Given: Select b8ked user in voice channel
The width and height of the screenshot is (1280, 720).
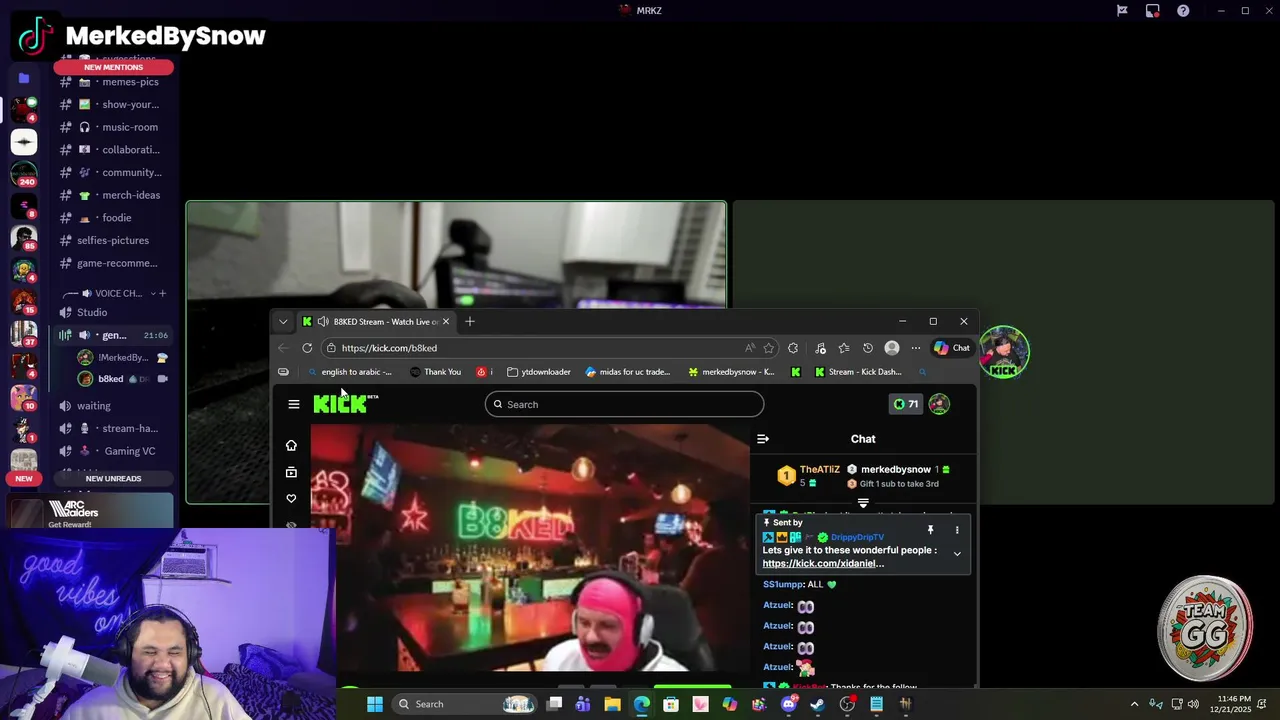Looking at the screenshot, I should 122,379.
